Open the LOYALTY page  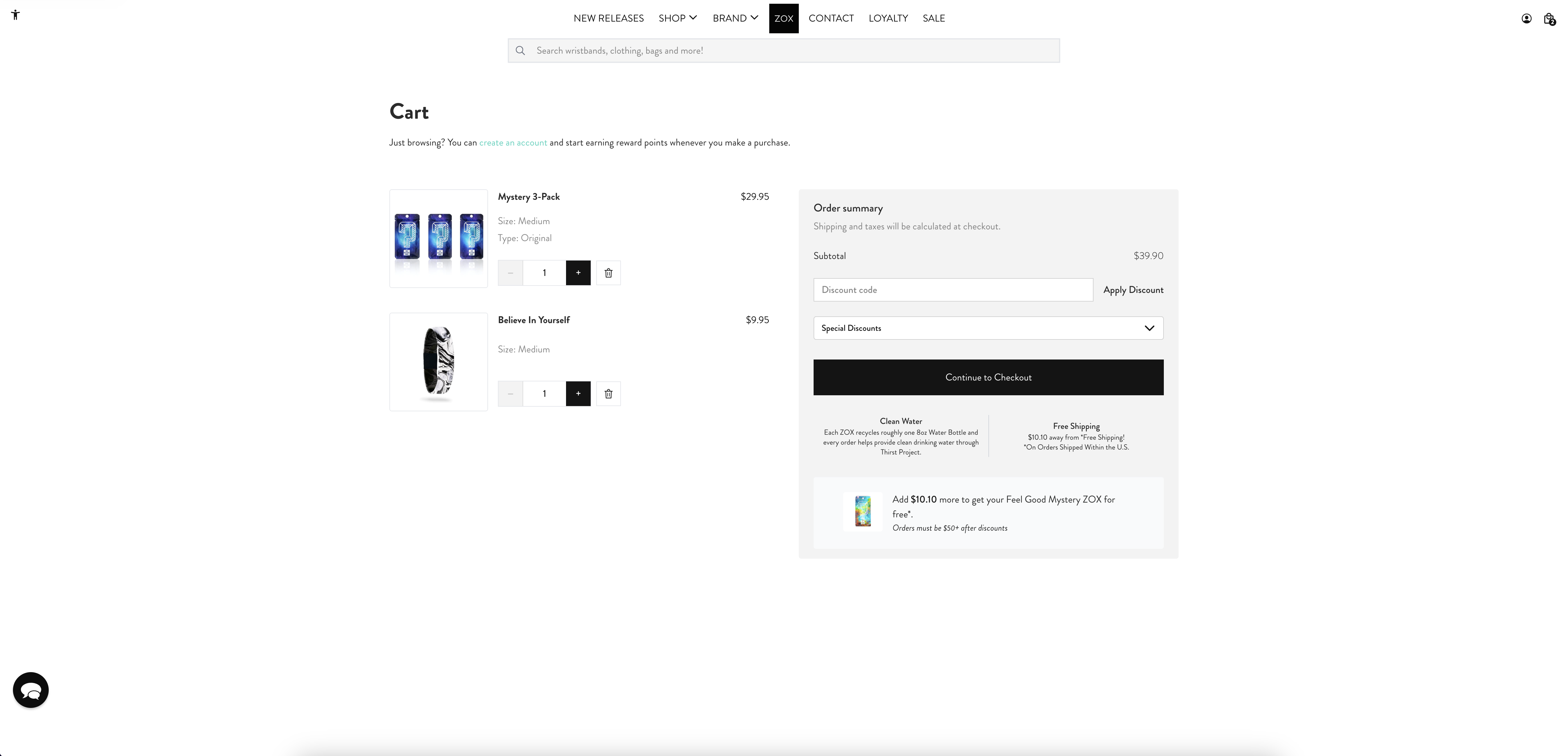pos(888,18)
